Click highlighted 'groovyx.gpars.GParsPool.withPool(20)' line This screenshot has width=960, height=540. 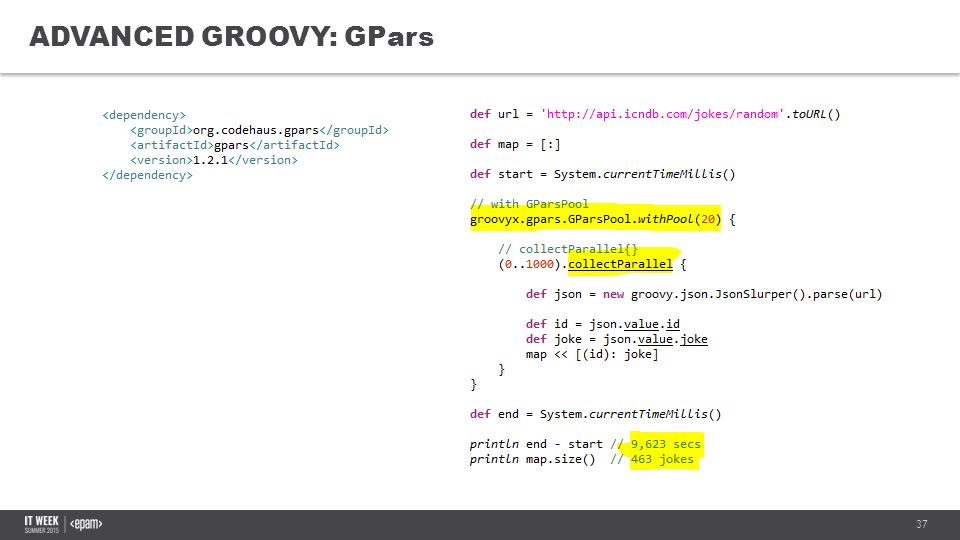(x=596, y=219)
